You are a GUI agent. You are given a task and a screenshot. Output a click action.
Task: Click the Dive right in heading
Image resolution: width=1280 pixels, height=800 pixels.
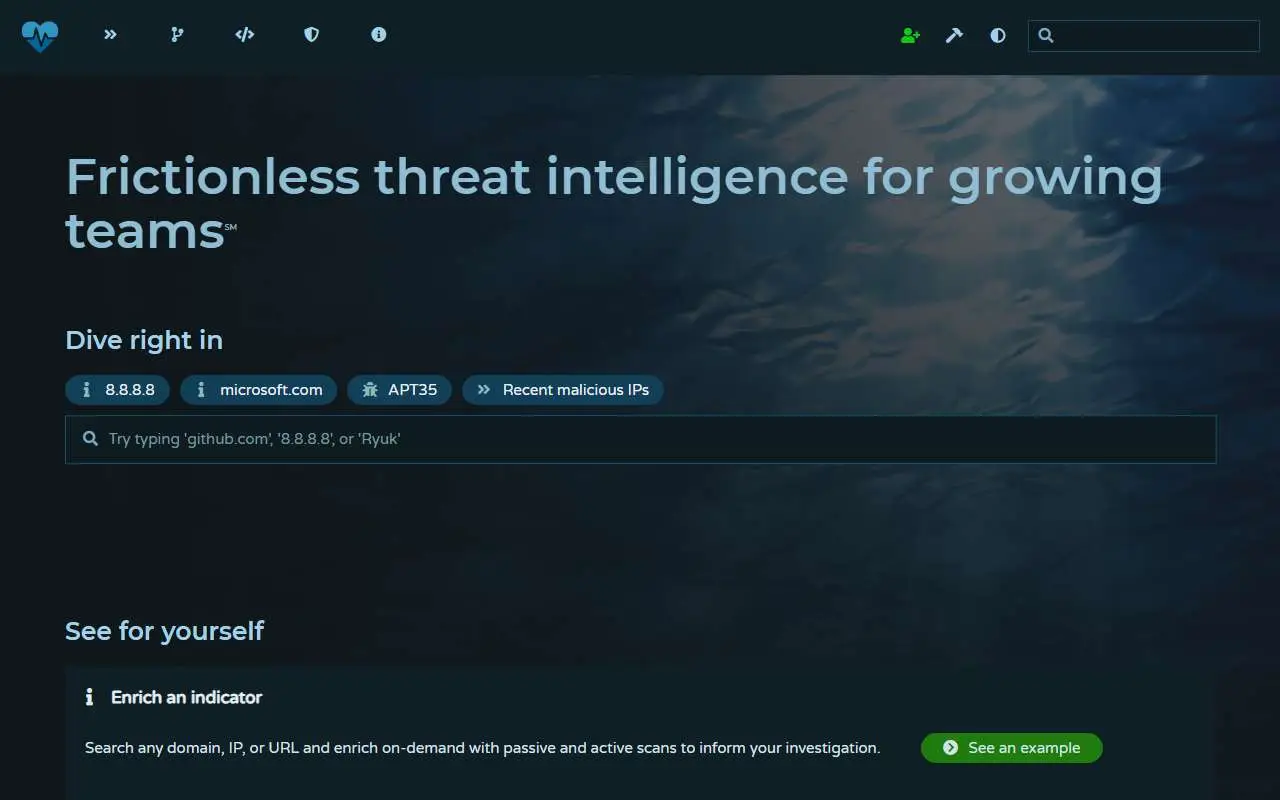click(x=144, y=340)
